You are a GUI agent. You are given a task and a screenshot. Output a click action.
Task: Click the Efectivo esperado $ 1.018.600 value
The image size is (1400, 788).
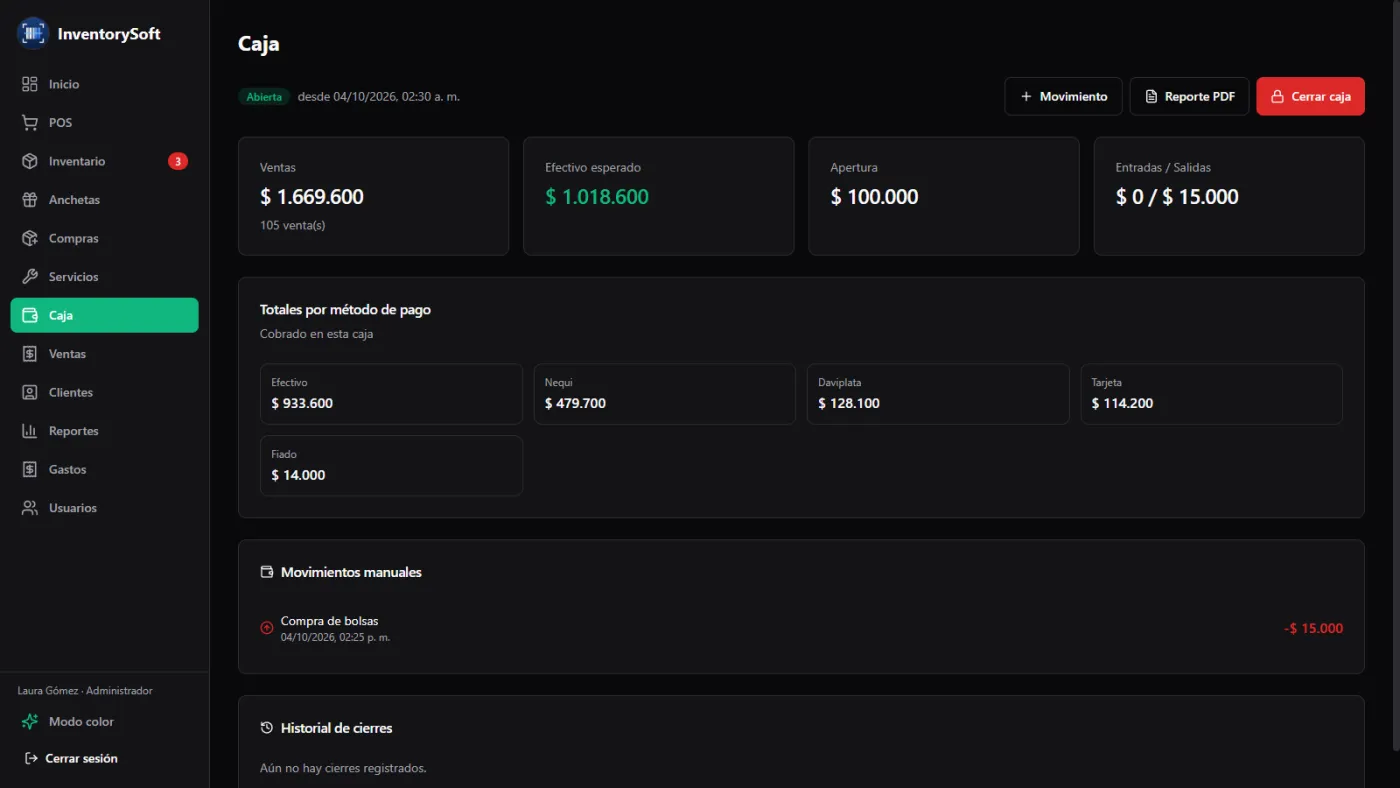click(x=597, y=197)
